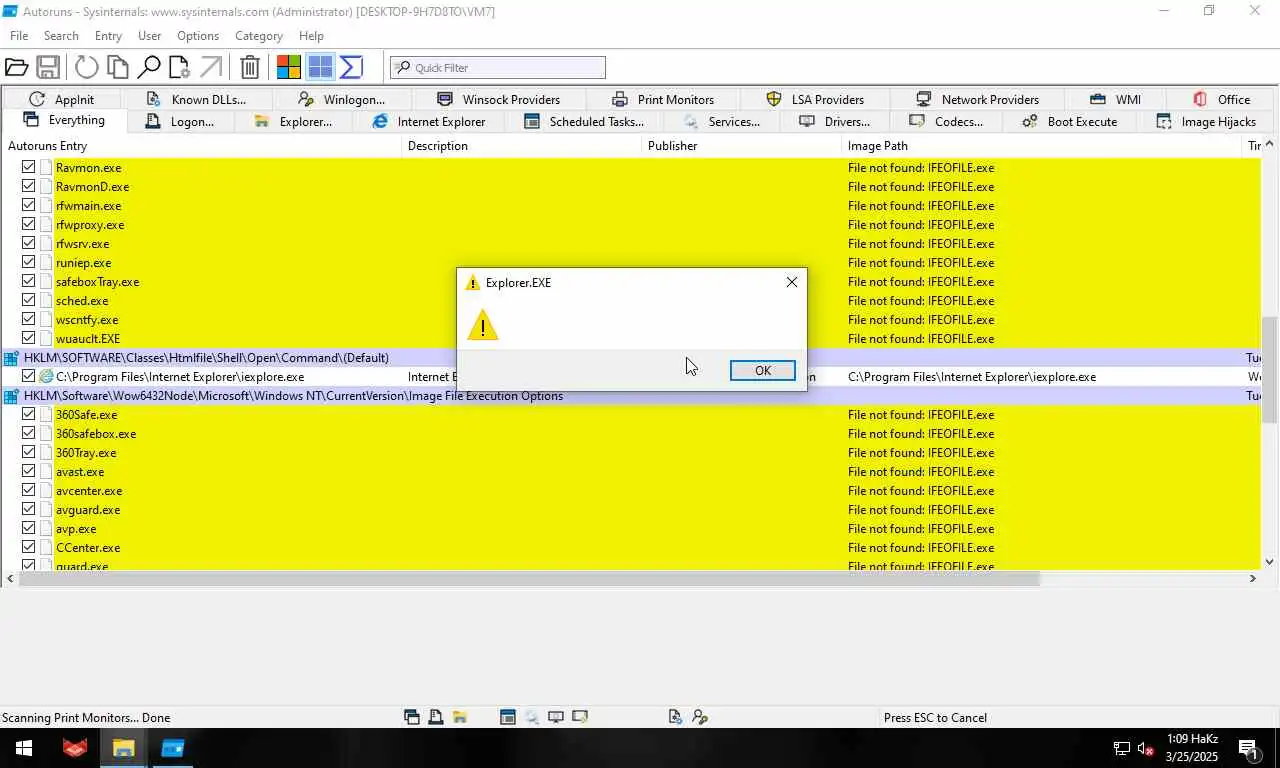Click the Delete trash can toolbar icon
The height and width of the screenshot is (768, 1280).
pyautogui.click(x=250, y=67)
